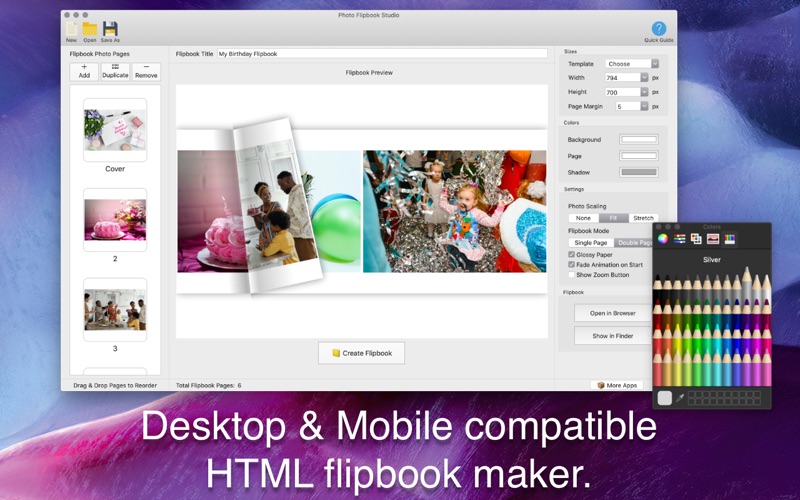800x500 pixels.
Task: Select page 2 pink cake thumbnail
Action: pos(115,220)
